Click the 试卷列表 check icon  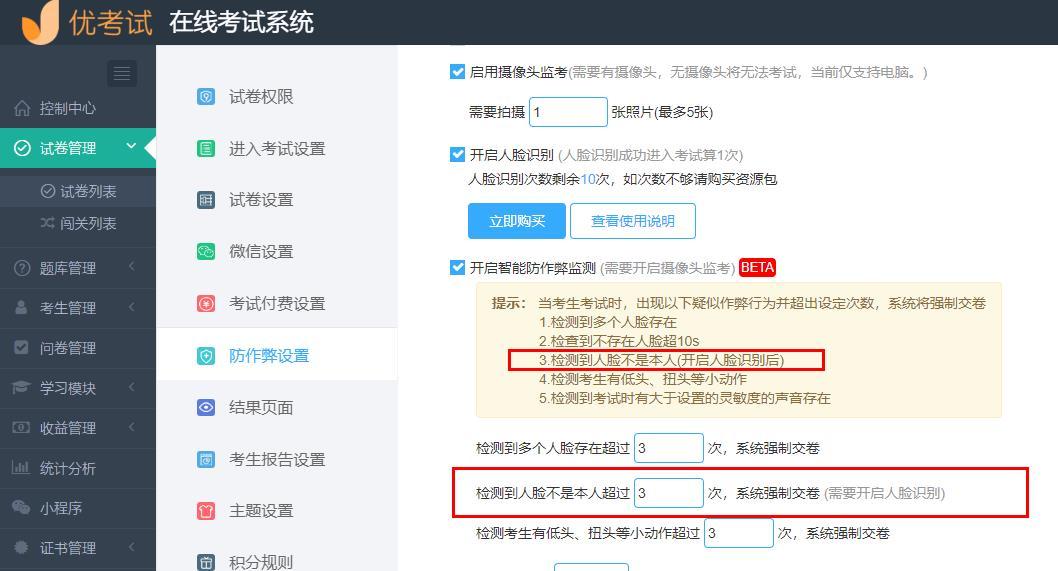click(x=48, y=191)
